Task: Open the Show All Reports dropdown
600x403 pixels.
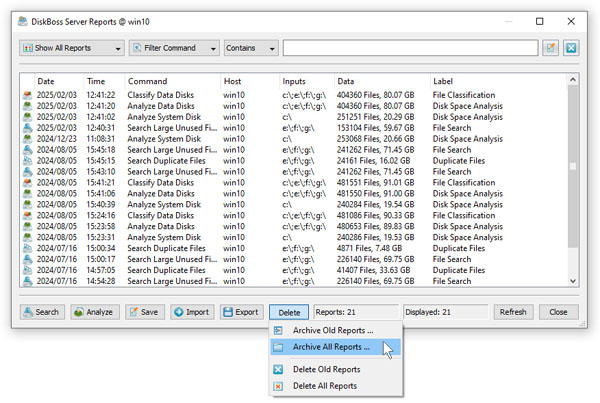Action: pos(72,48)
